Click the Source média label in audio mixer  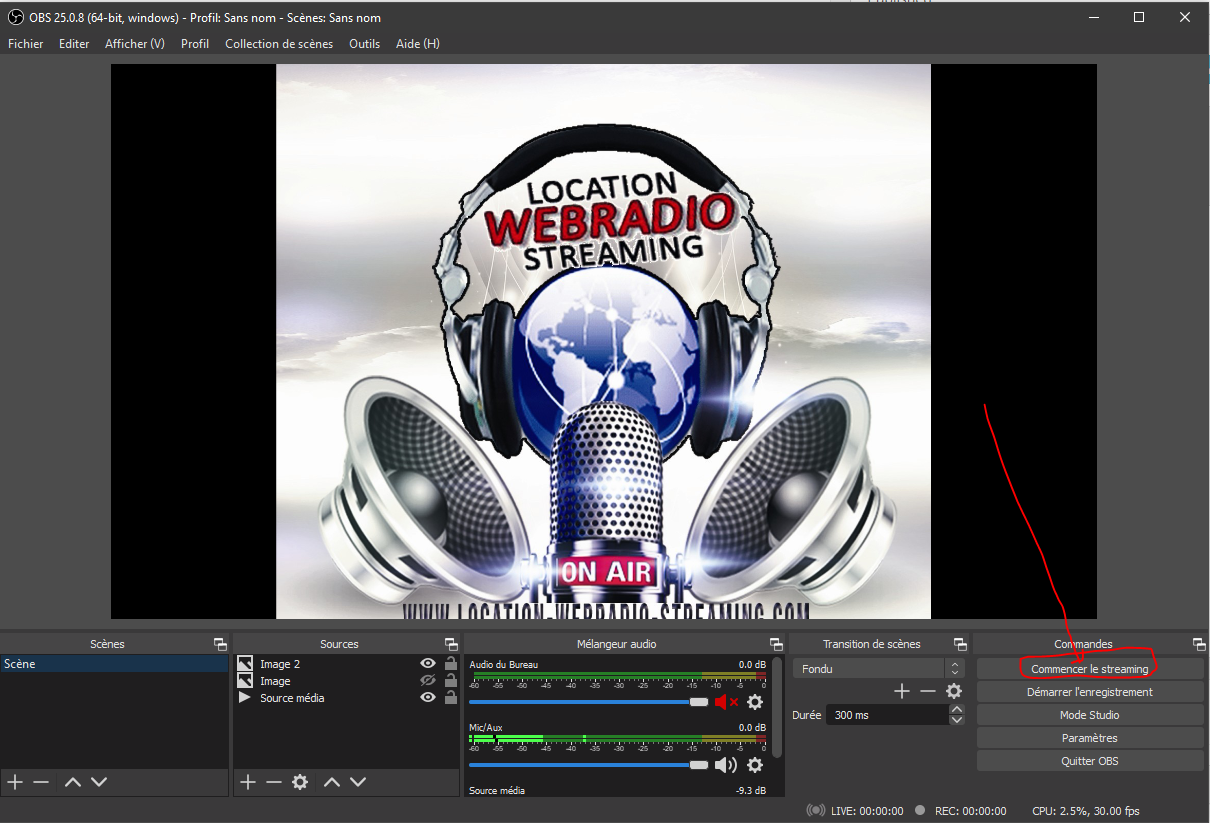[497, 791]
